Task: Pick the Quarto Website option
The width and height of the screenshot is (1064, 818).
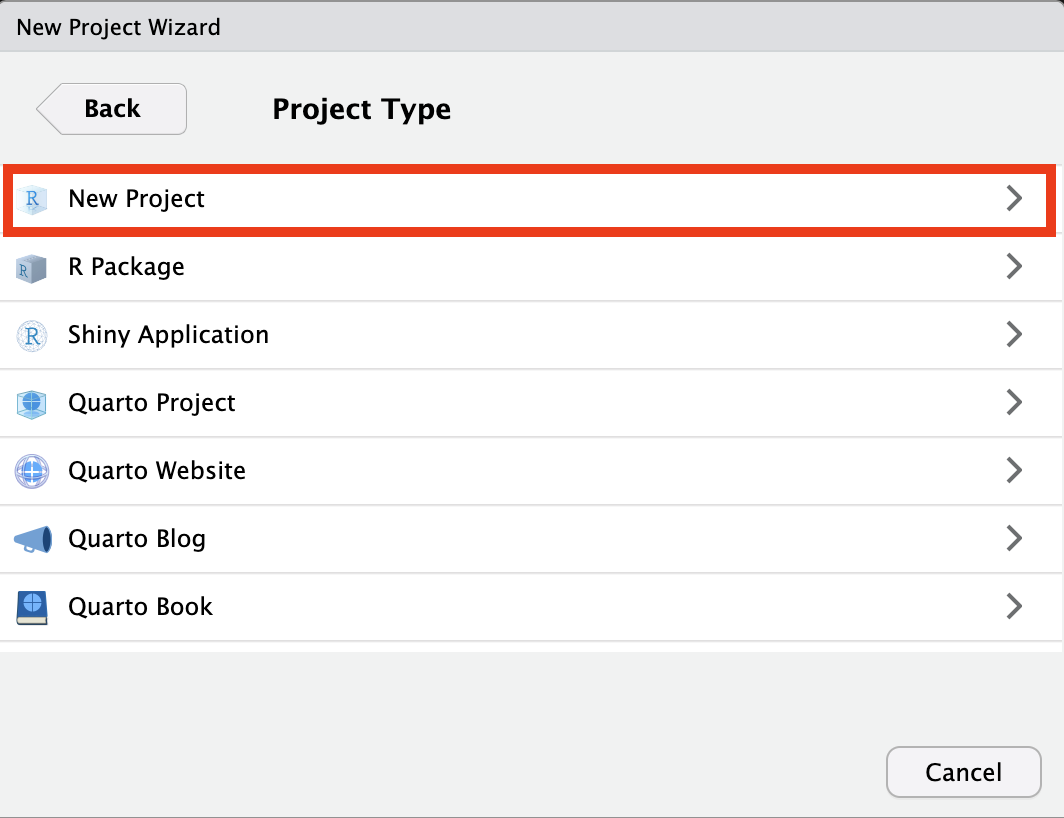Action: (x=157, y=471)
